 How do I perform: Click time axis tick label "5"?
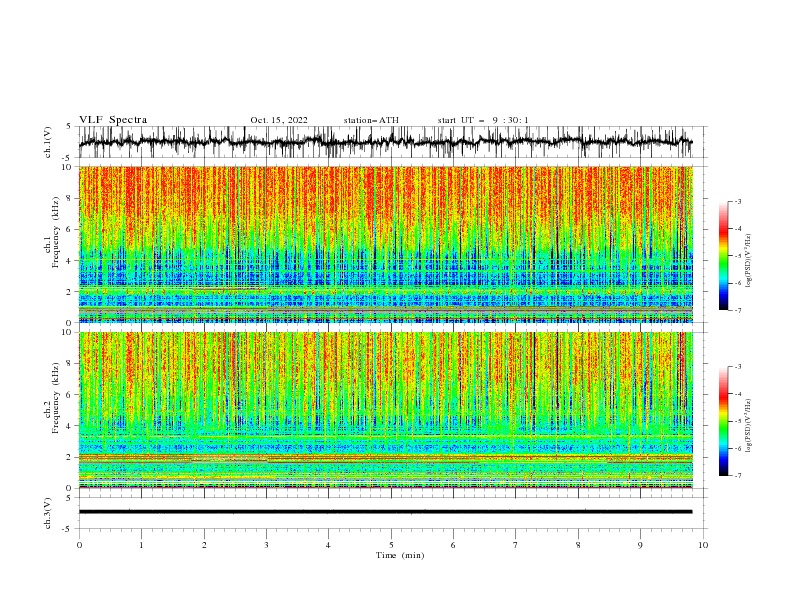391,545
